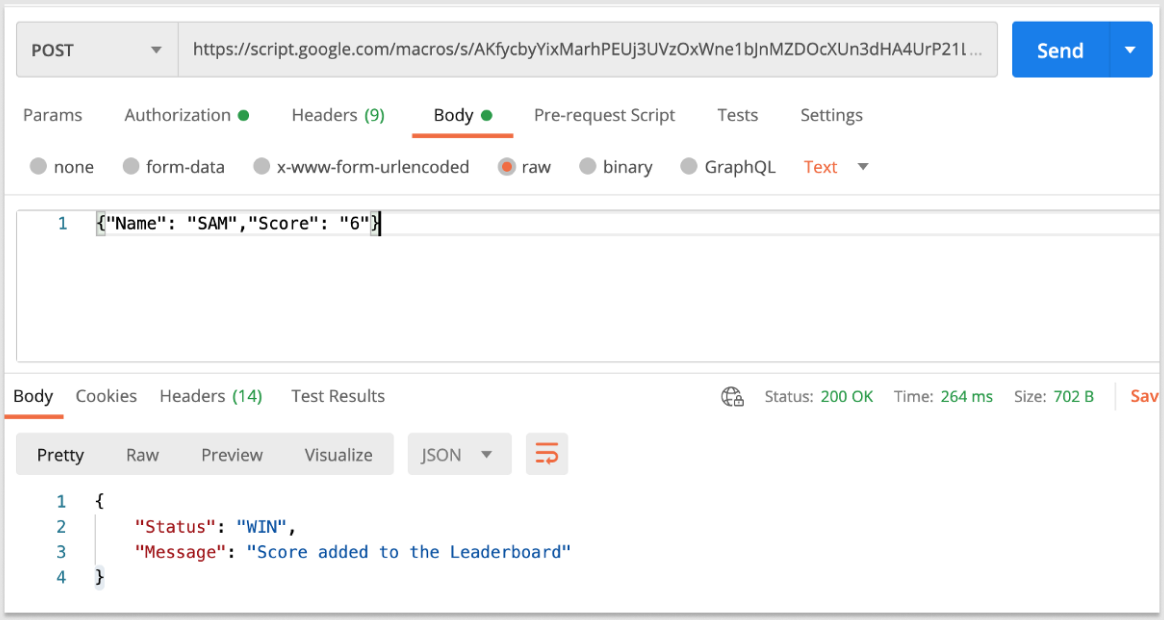Open the POST method dropdown

[97, 50]
